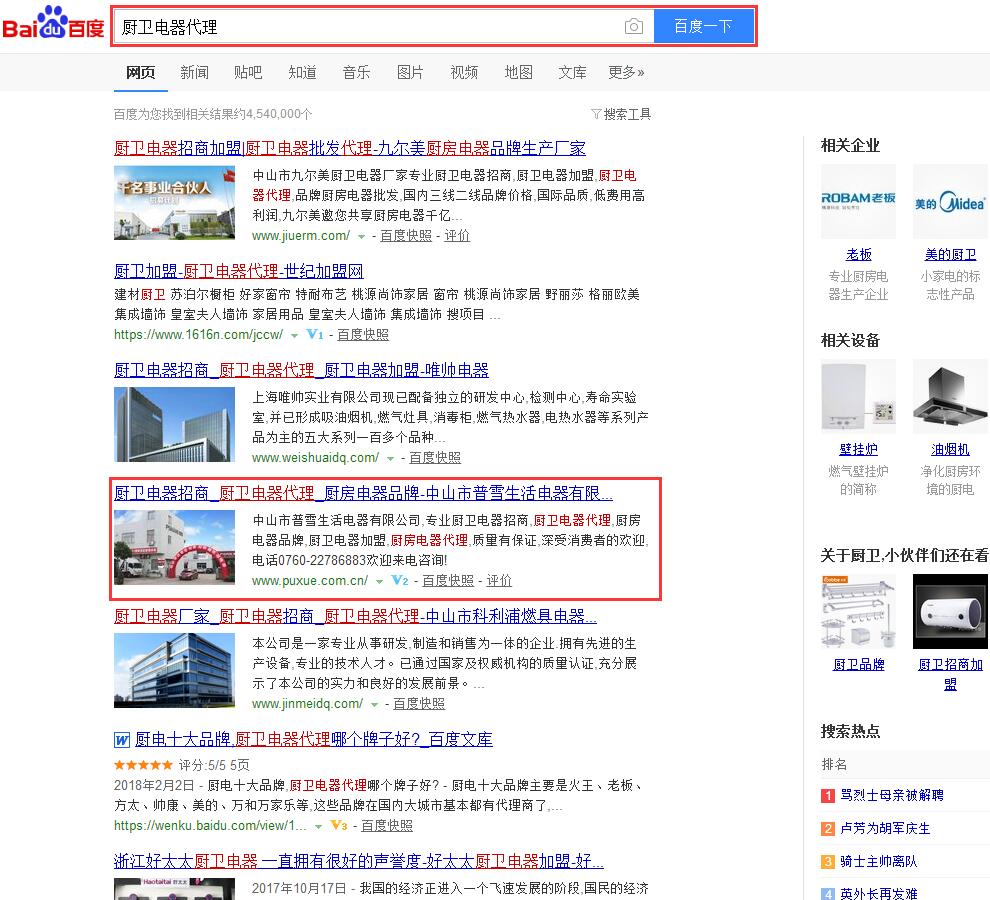
Task: Click 百度快照 under the puxue.com.cn result
Action: click(448, 581)
